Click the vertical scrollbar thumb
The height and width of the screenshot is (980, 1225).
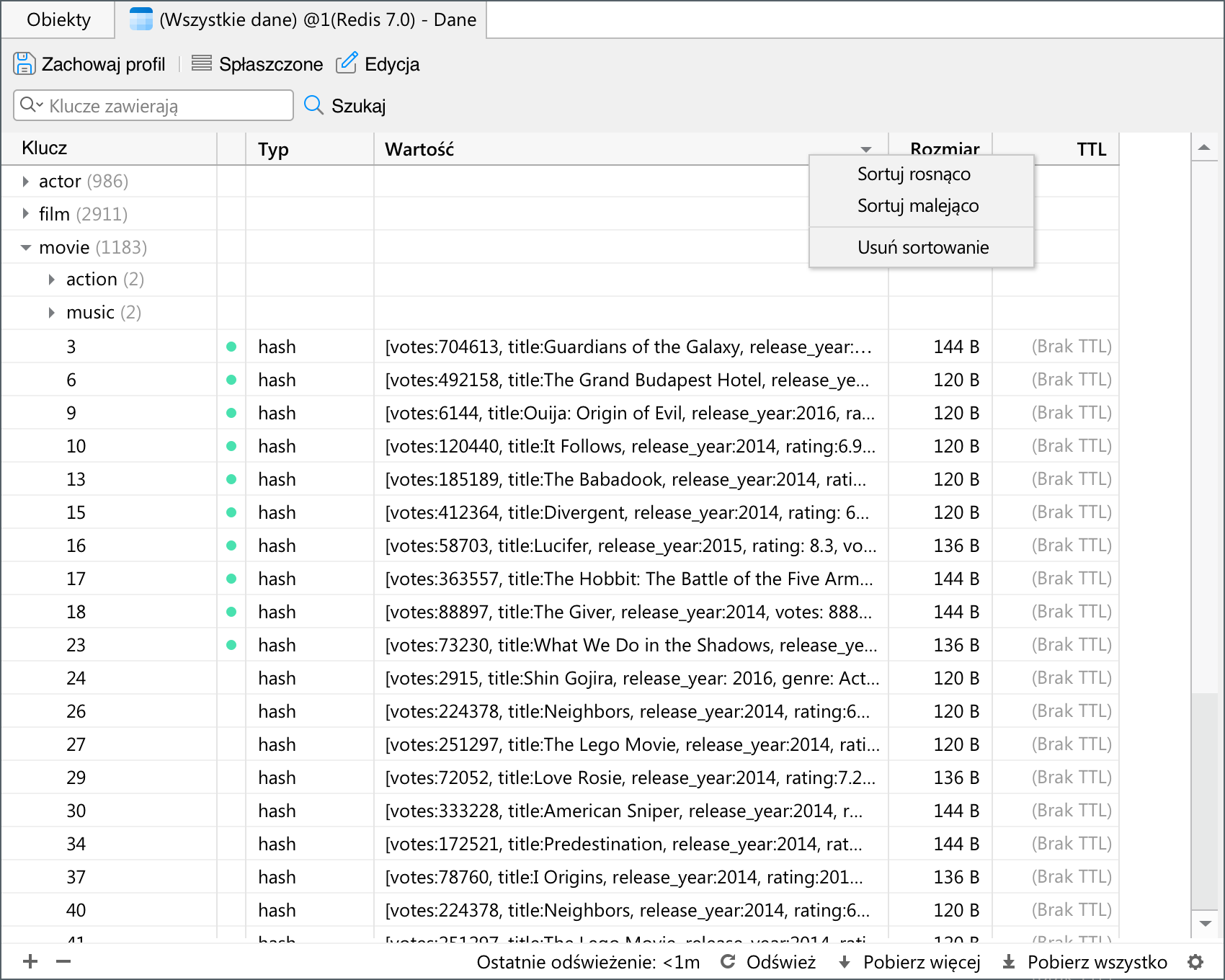pos(1204,801)
